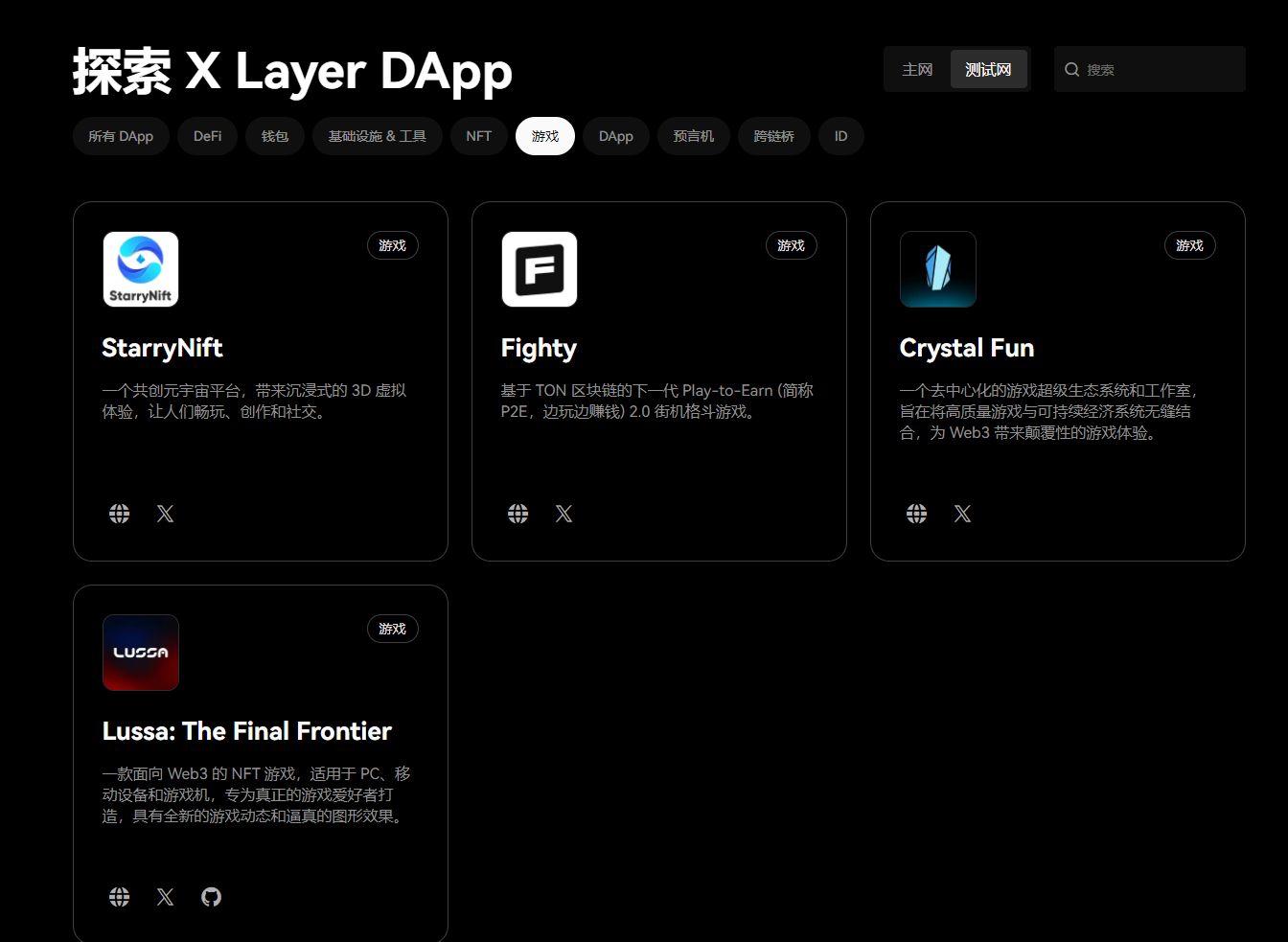The width and height of the screenshot is (1288, 942).
Task: Click the StarryNift description text
Action: [255, 402]
